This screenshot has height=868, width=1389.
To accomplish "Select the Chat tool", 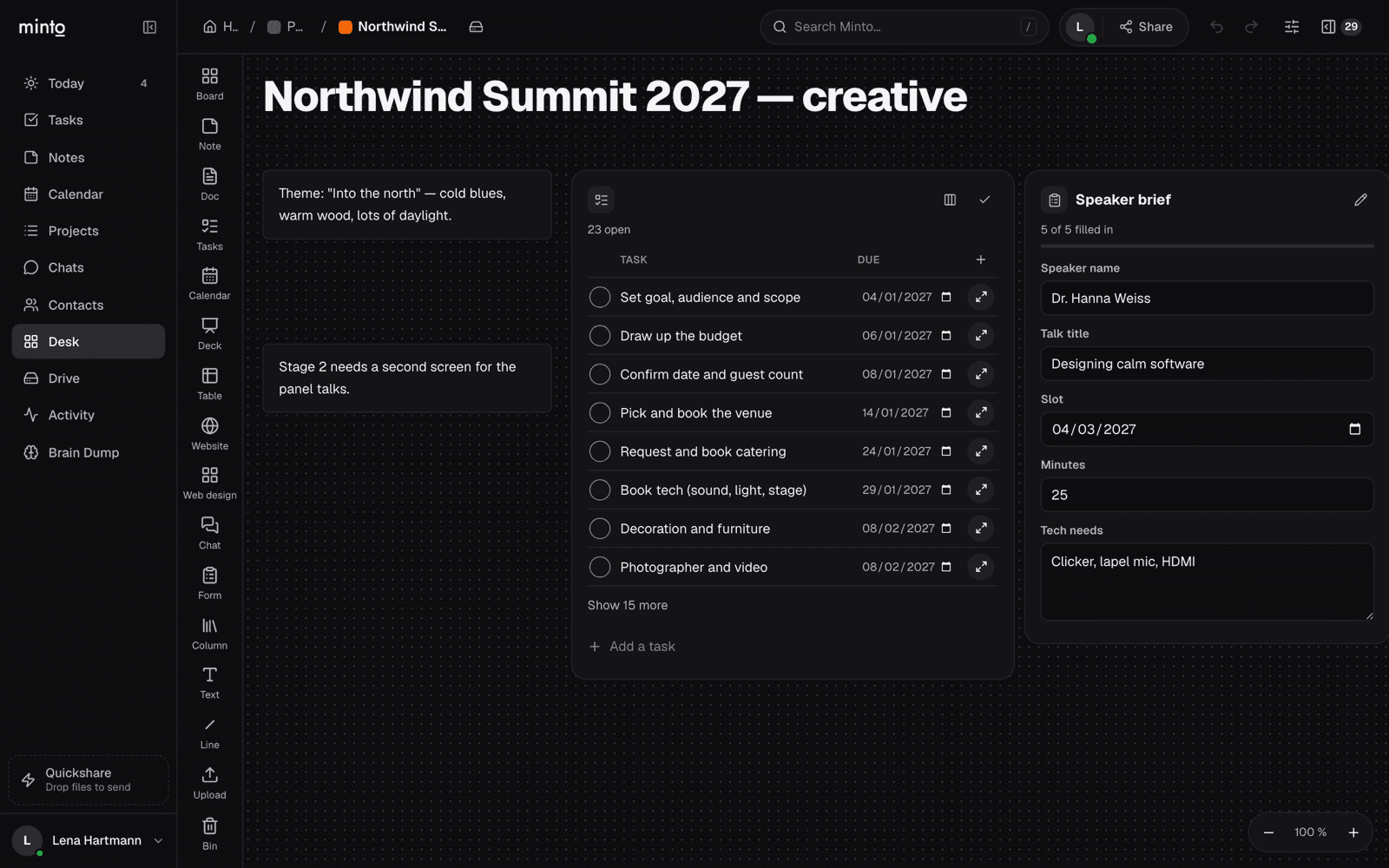I will point(209,534).
